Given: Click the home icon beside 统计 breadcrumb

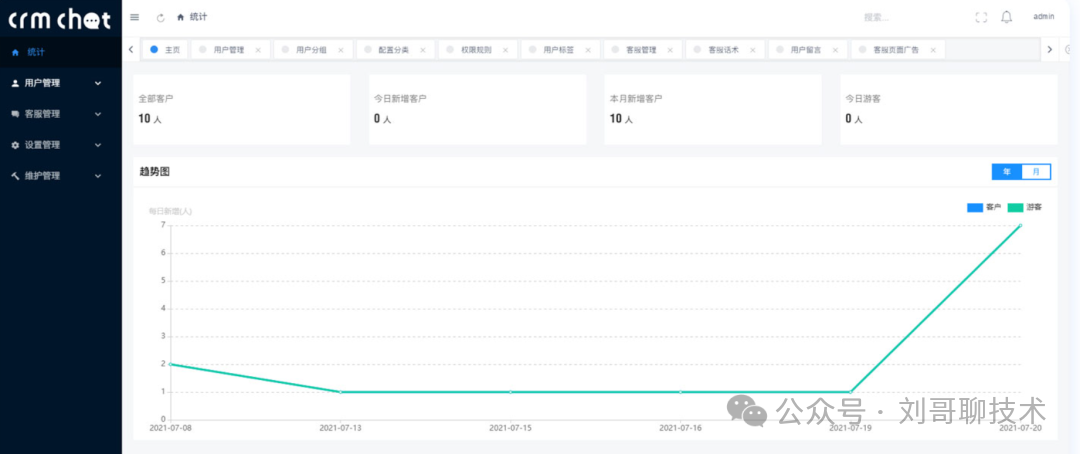Looking at the screenshot, I should pos(180,17).
